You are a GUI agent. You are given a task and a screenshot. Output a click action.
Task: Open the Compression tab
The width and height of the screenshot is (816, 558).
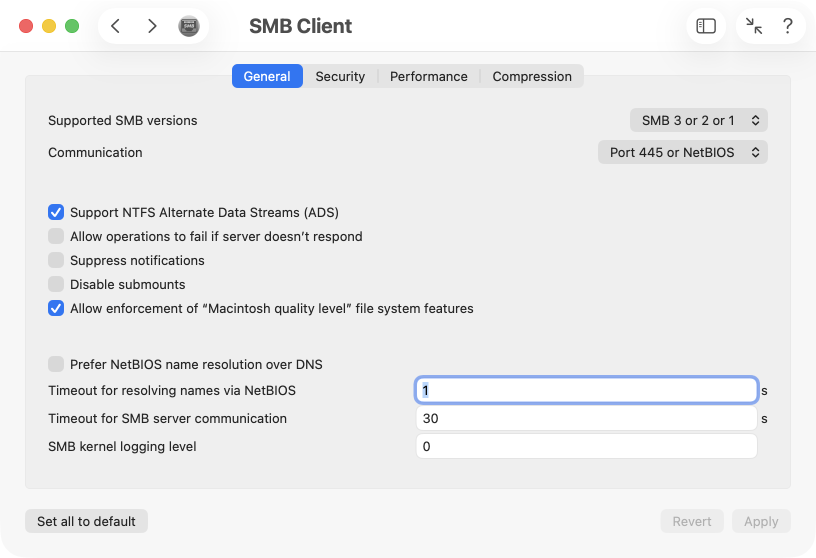coord(532,77)
